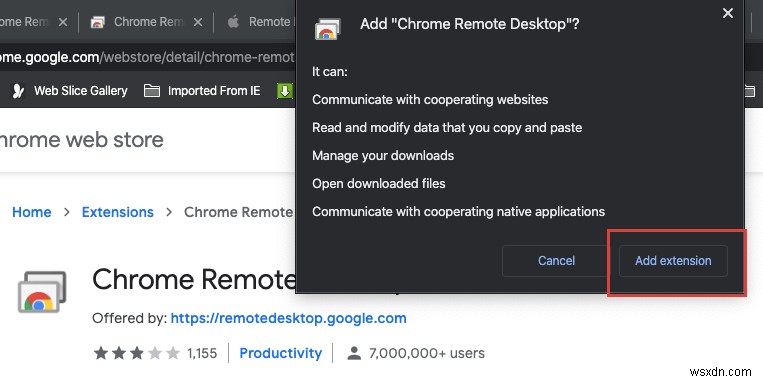Open the 1,155 ratings count

point(202,353)
